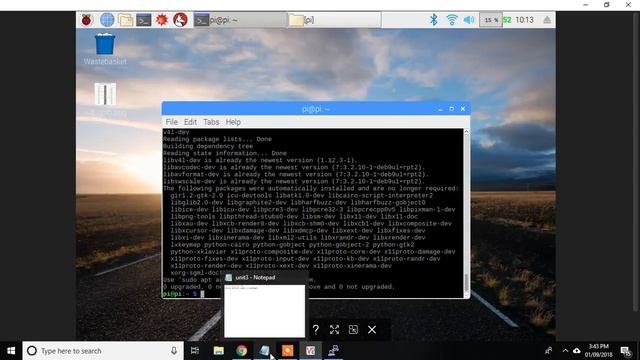Open the ejecter icon in the Pi panel
Viewport: 640px width, 360px height.
(547, 20)
